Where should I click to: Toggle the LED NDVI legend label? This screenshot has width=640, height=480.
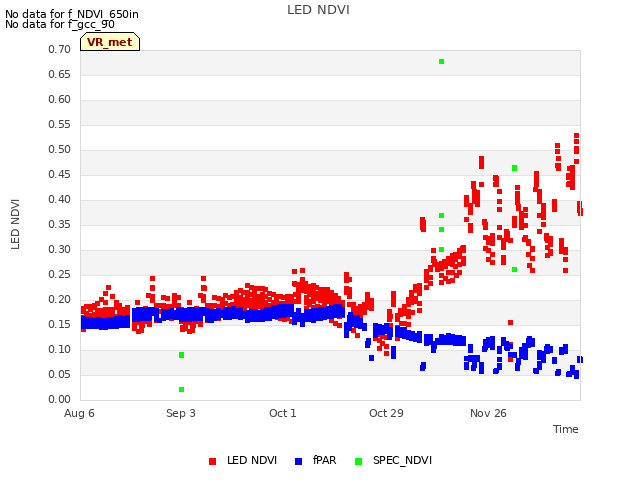(x=252, y=460)
